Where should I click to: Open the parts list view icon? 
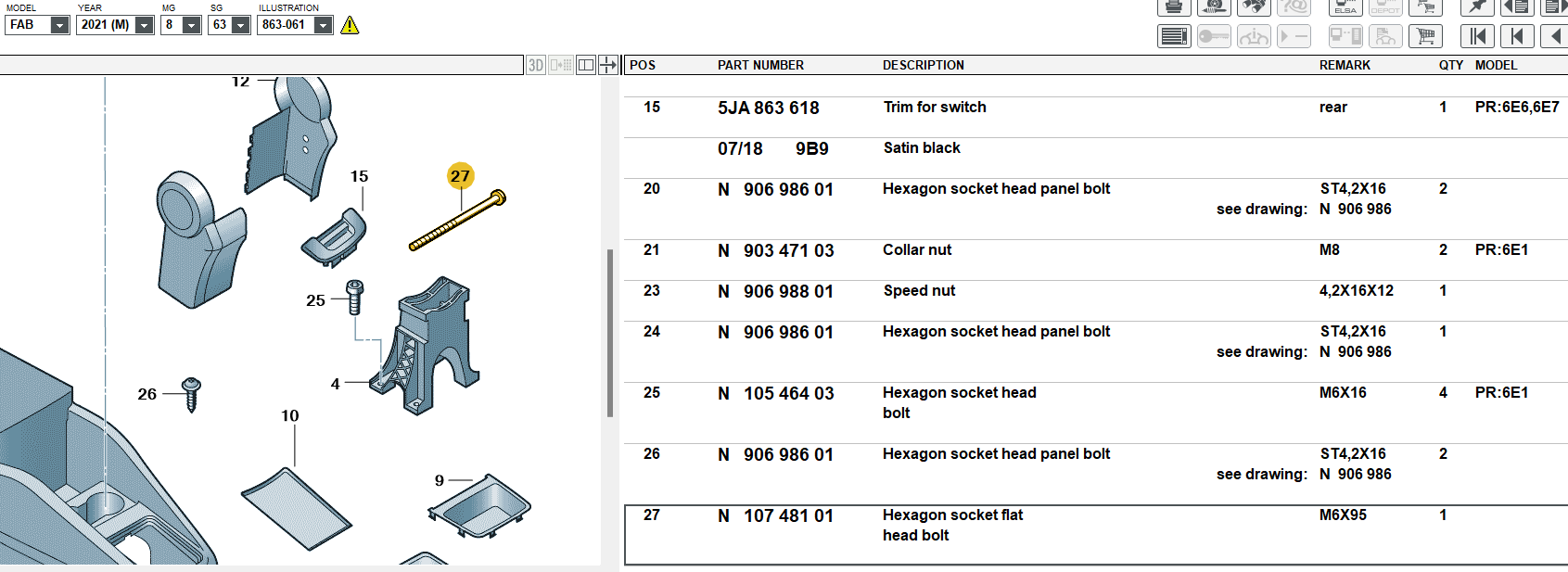[x=1174, y=36]
